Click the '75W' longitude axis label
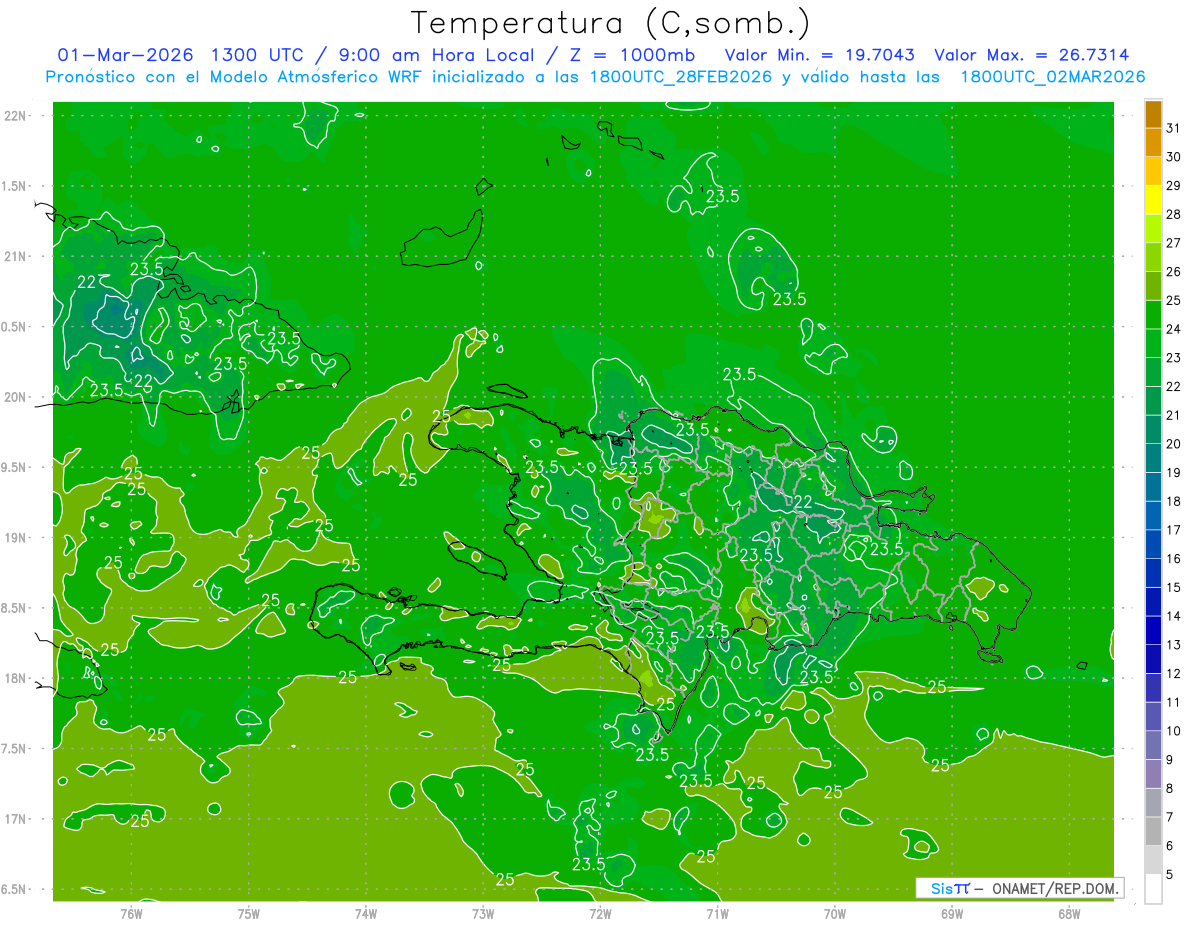The height and width of the screenshot is (927, 1200). pos(248,913)
